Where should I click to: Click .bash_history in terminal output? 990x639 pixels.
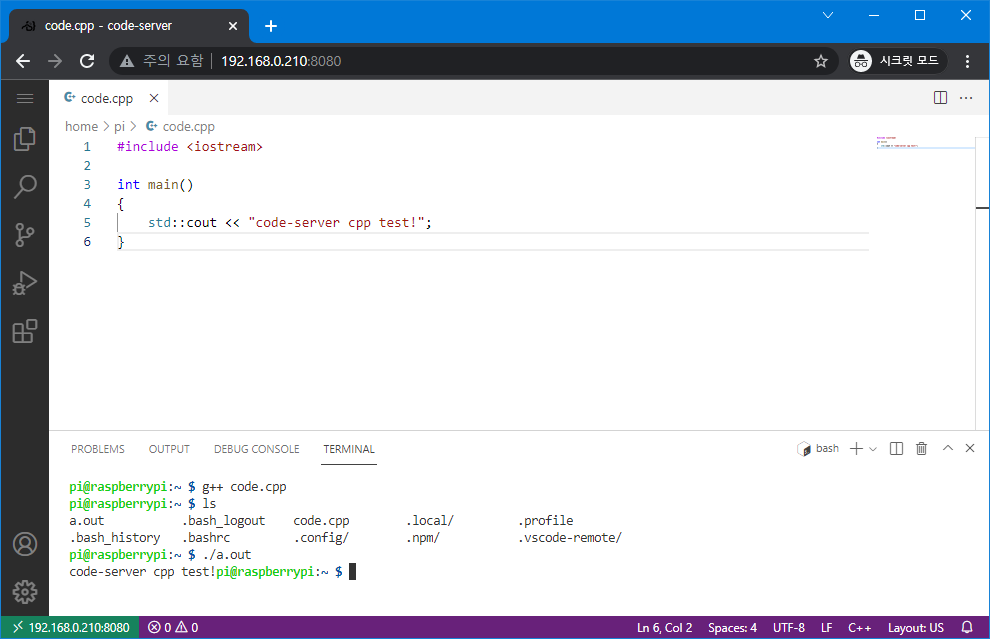115,538
